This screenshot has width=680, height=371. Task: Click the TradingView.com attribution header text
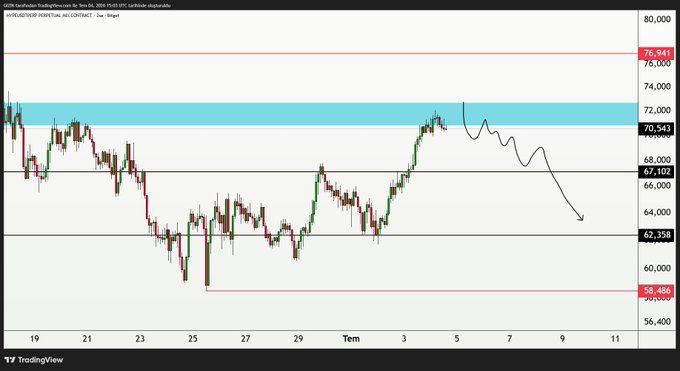(88, 6)
